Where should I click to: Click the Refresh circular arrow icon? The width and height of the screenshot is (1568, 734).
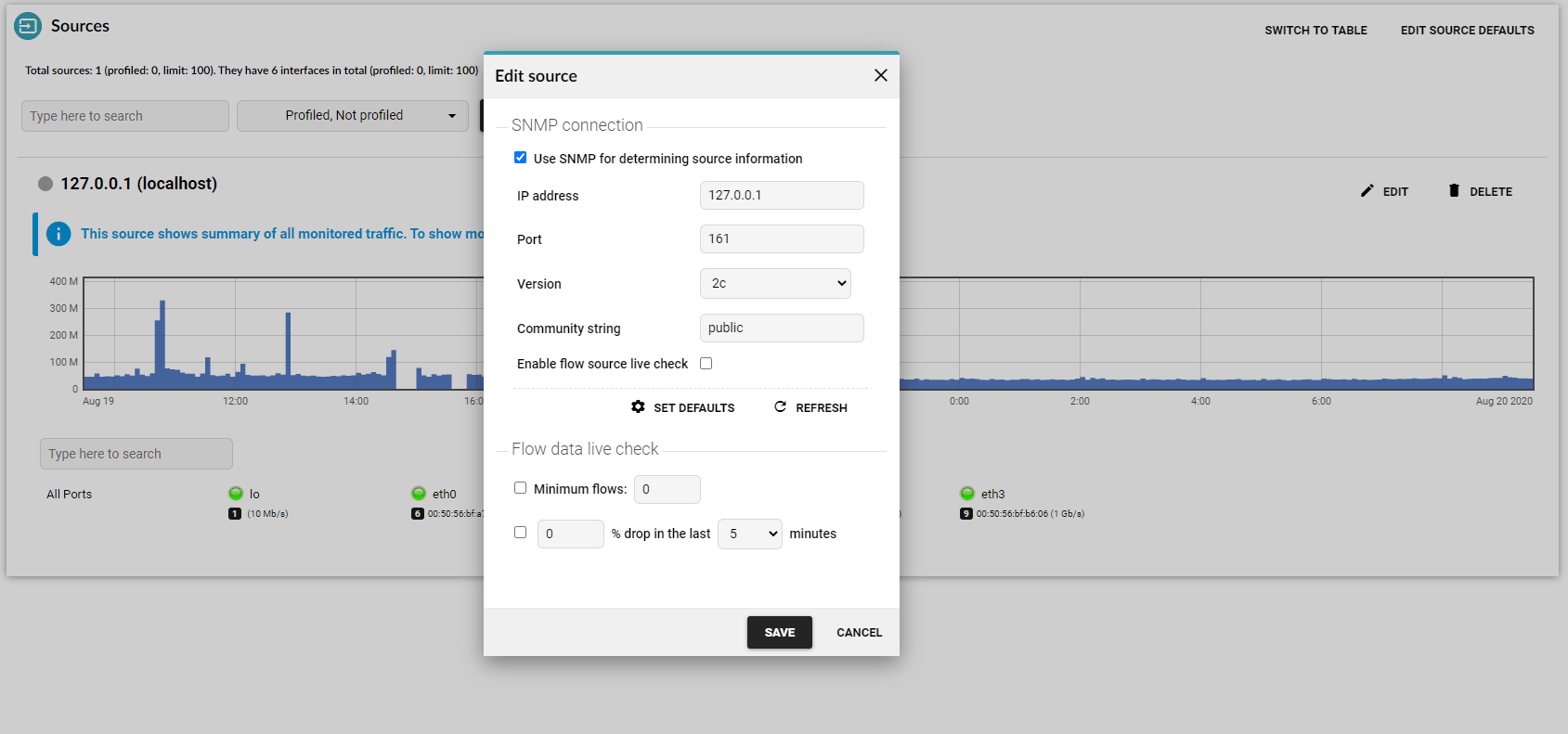point(780,407)
